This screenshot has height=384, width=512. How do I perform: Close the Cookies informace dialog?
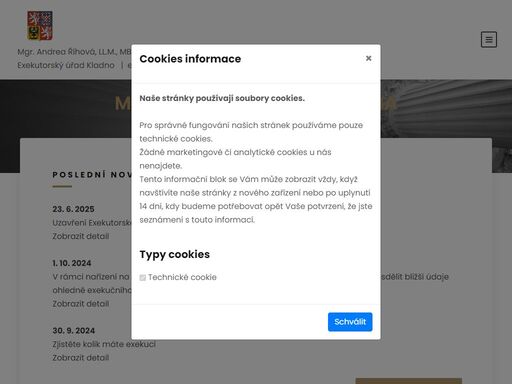point(368,58)
